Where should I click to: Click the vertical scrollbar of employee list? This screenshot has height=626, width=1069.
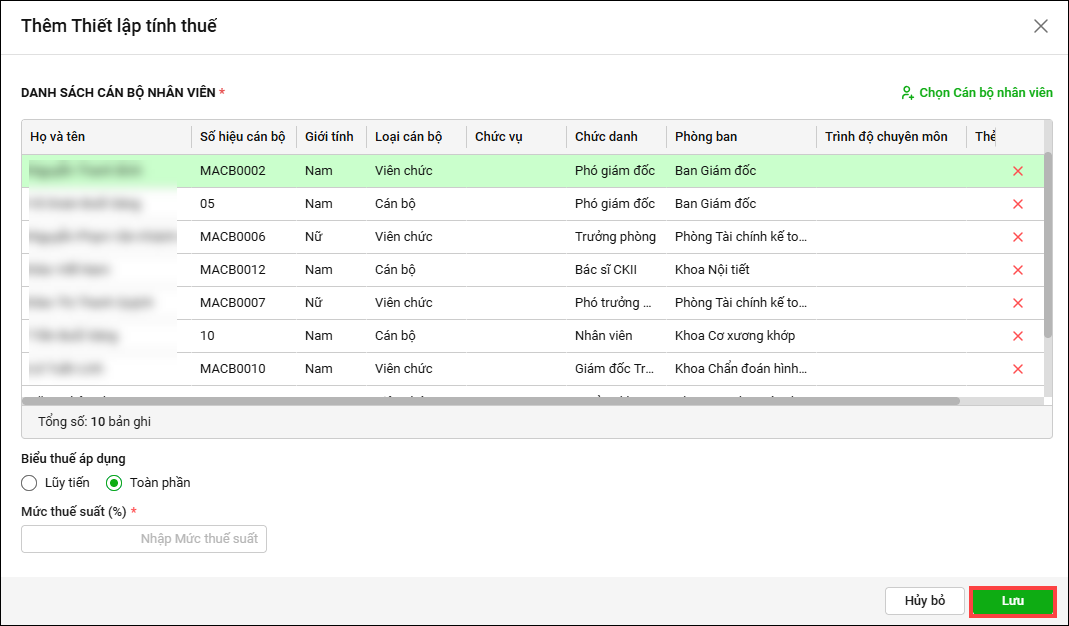click(1047, 245)
